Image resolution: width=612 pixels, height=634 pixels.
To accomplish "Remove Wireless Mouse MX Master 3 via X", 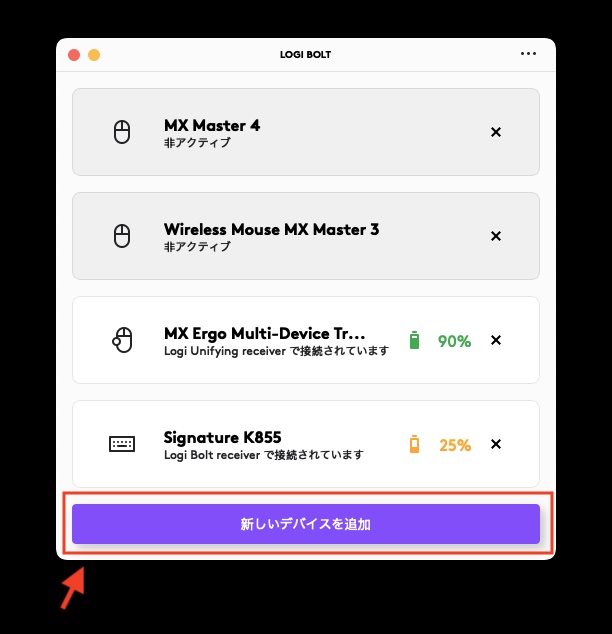I will pyautogui.click(x=496, y=236).
